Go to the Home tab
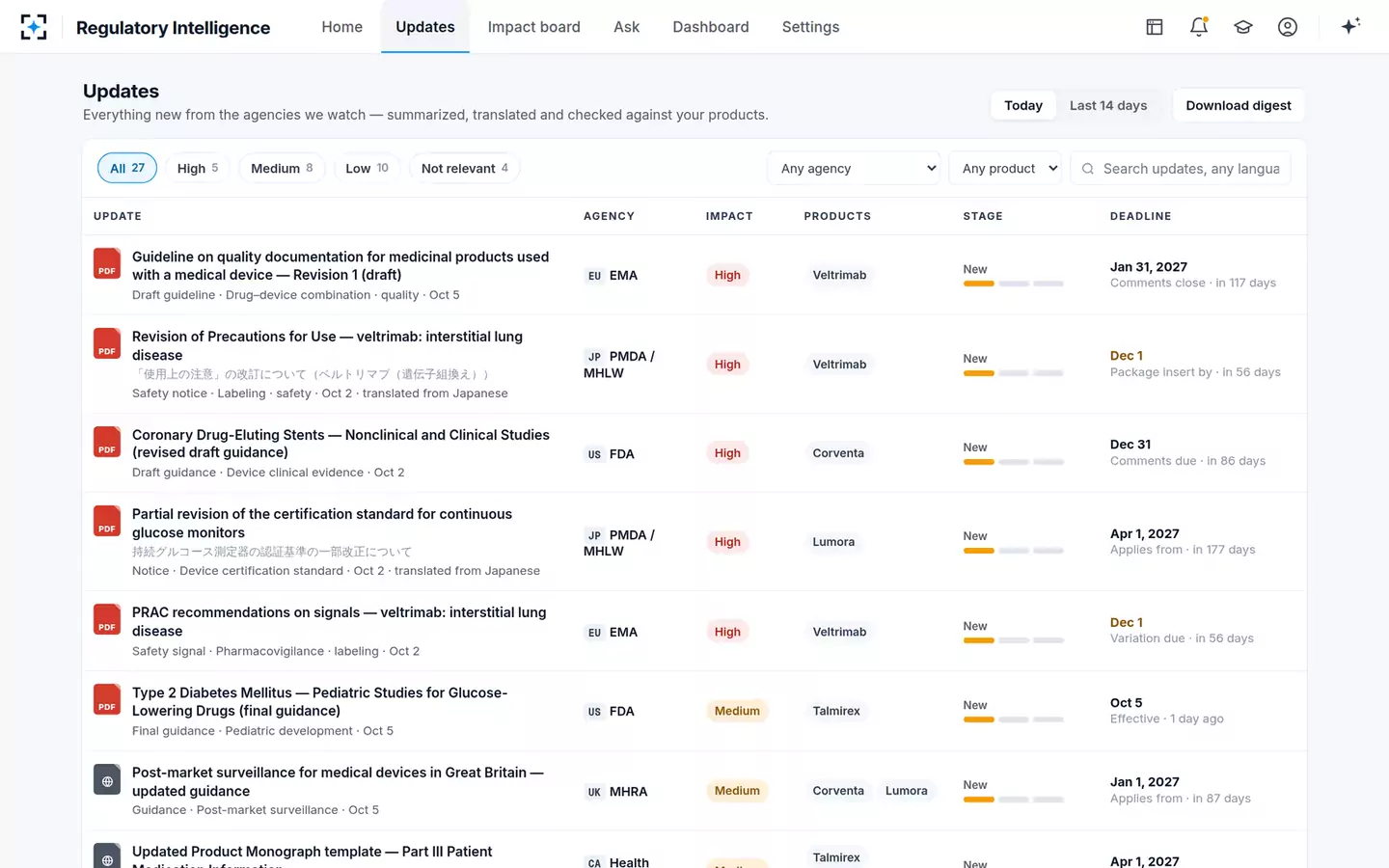This screenshot has height=868, width=1389. [342, 27]
